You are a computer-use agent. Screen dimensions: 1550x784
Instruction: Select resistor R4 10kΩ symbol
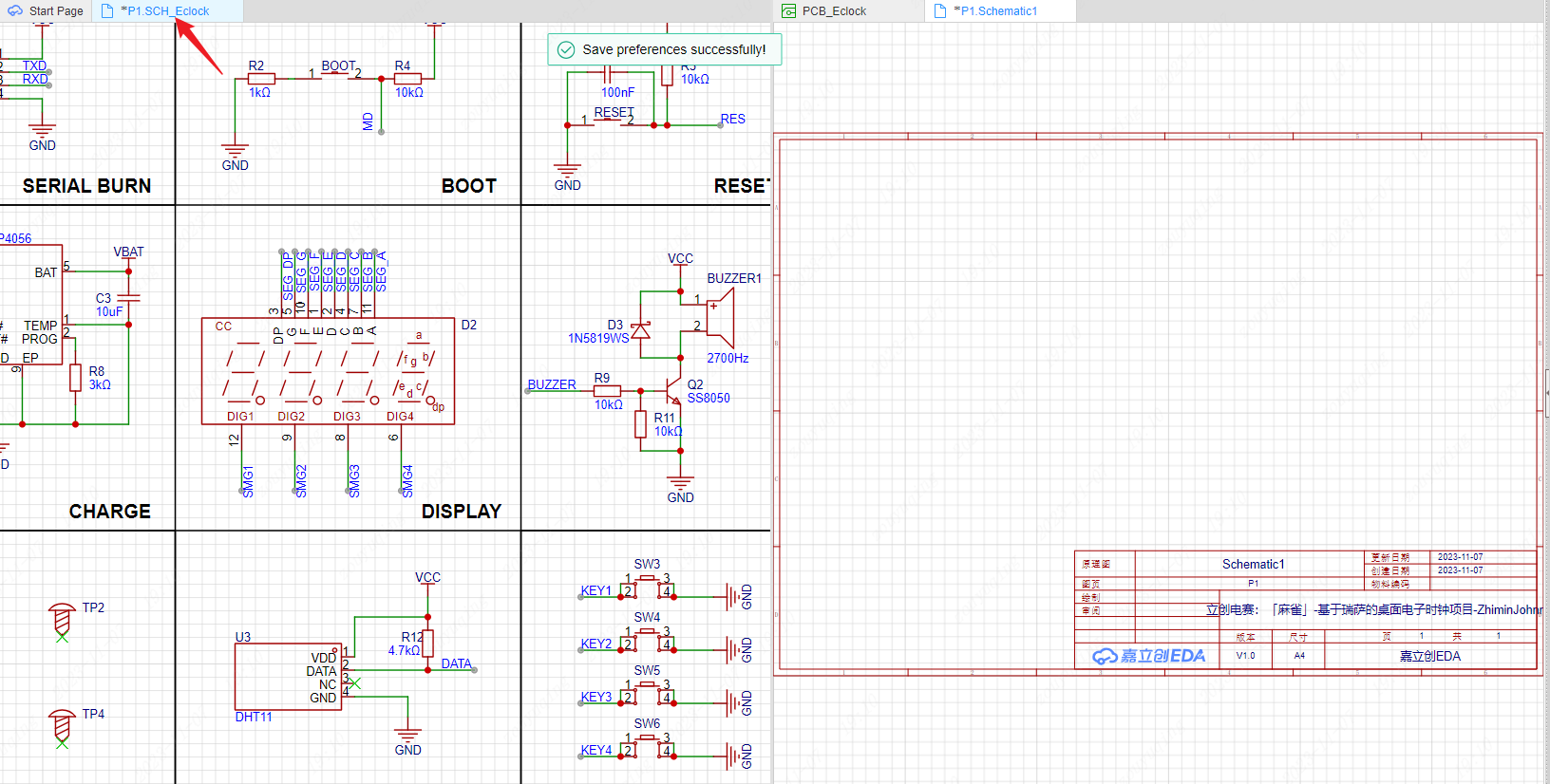(x=408, y=79)
